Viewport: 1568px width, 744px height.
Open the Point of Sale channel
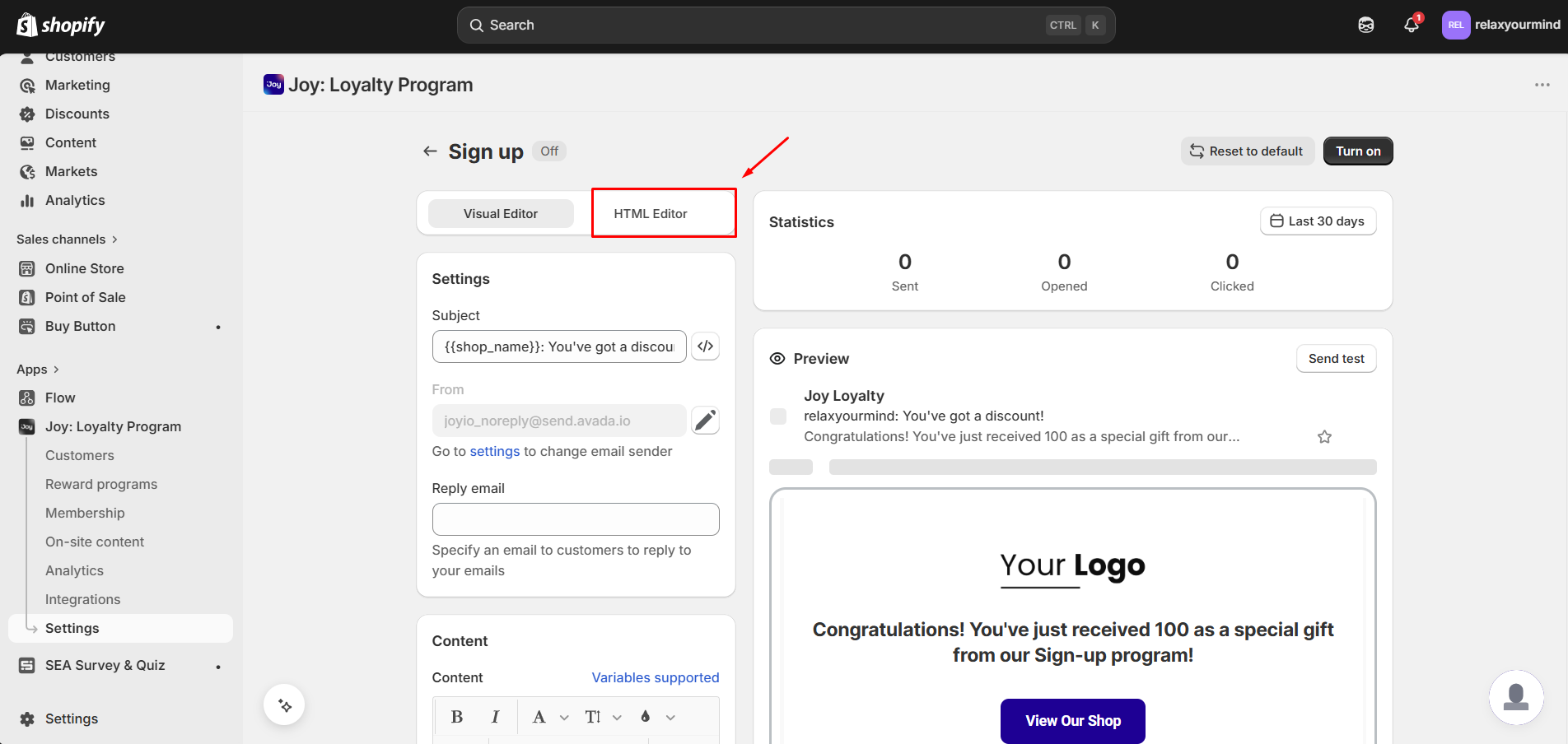(x=86, y=297)
